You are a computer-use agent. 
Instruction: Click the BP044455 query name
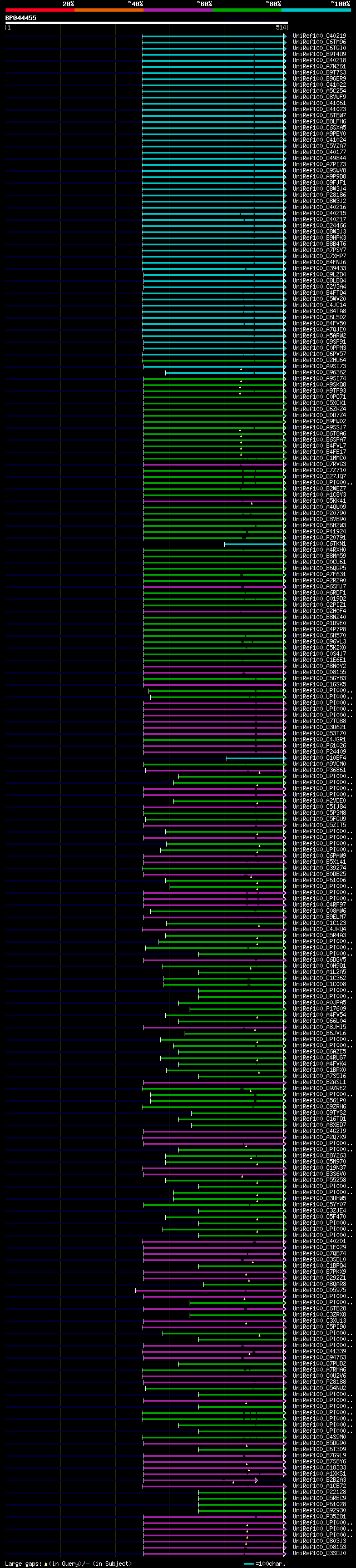21,18
